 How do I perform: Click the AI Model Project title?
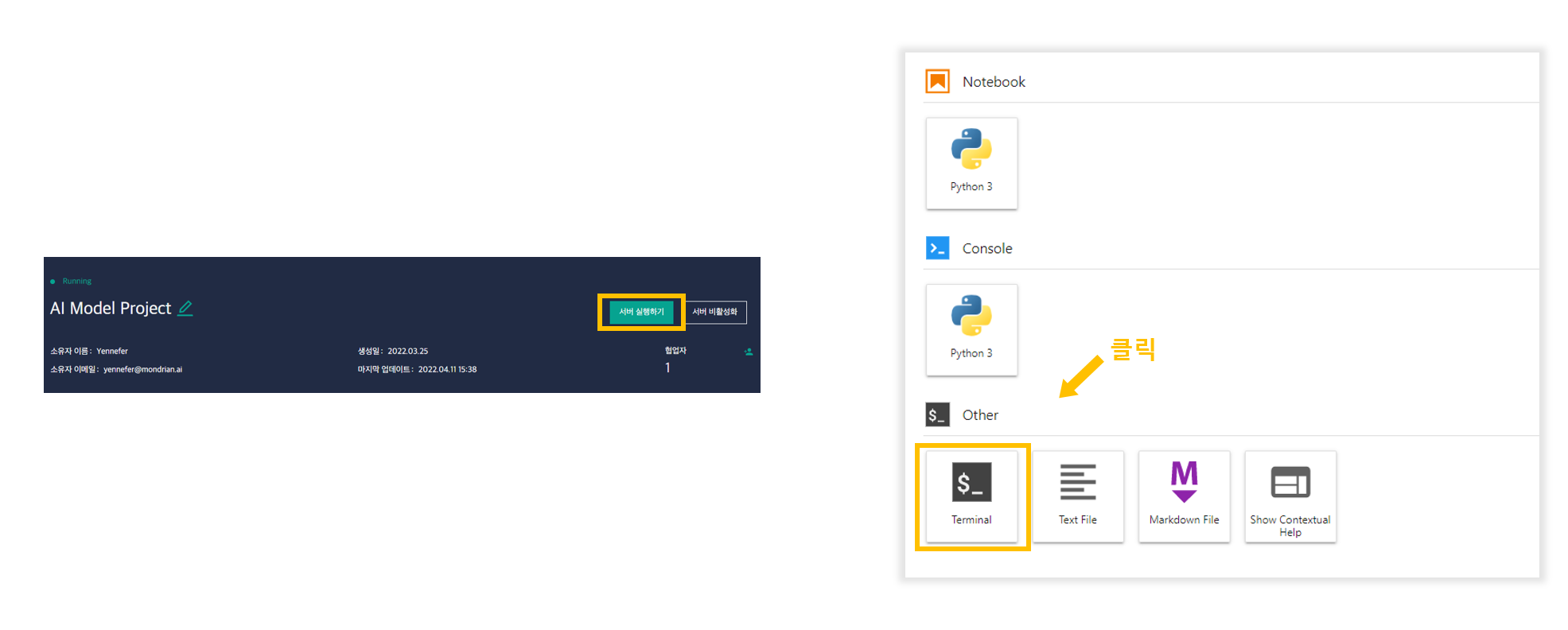pyautogui.click(x=111, y=309)
